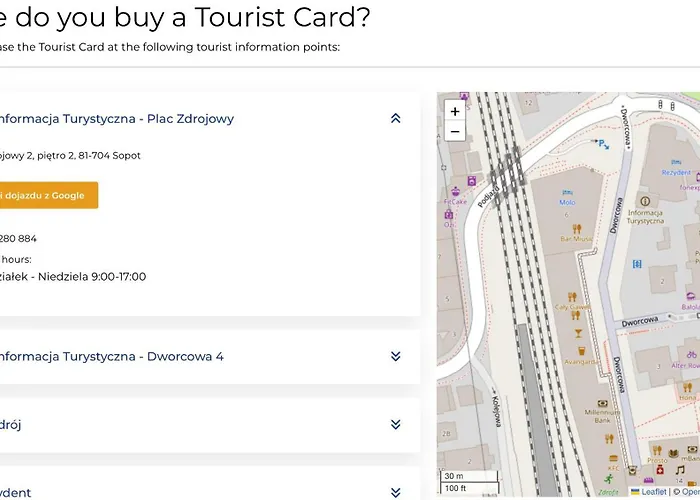Click the Millennium Bank icon on map
Viewport: 700px width, 500px height.
point(602,403)
